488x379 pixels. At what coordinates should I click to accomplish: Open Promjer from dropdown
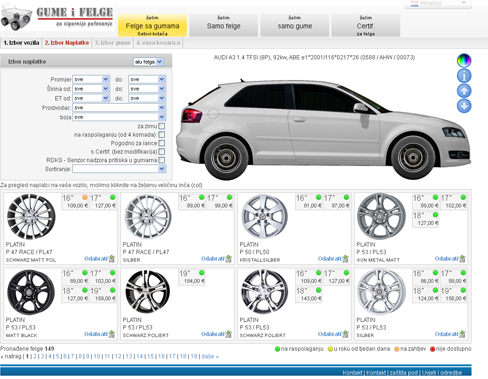point(91,79)
